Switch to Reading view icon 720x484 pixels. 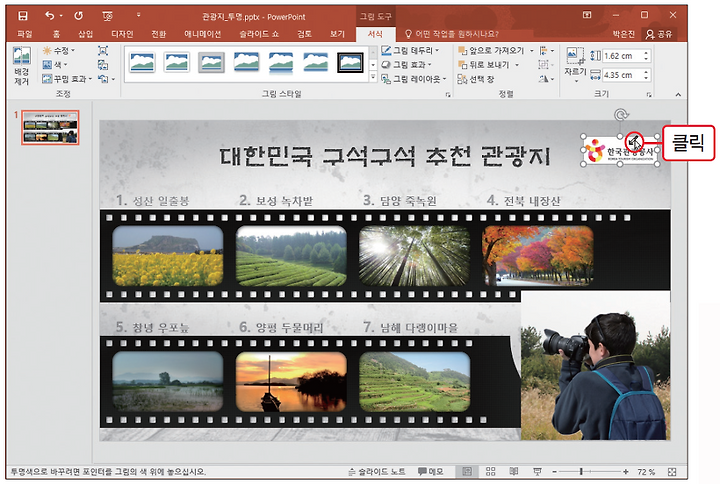(x=514, y=472)
